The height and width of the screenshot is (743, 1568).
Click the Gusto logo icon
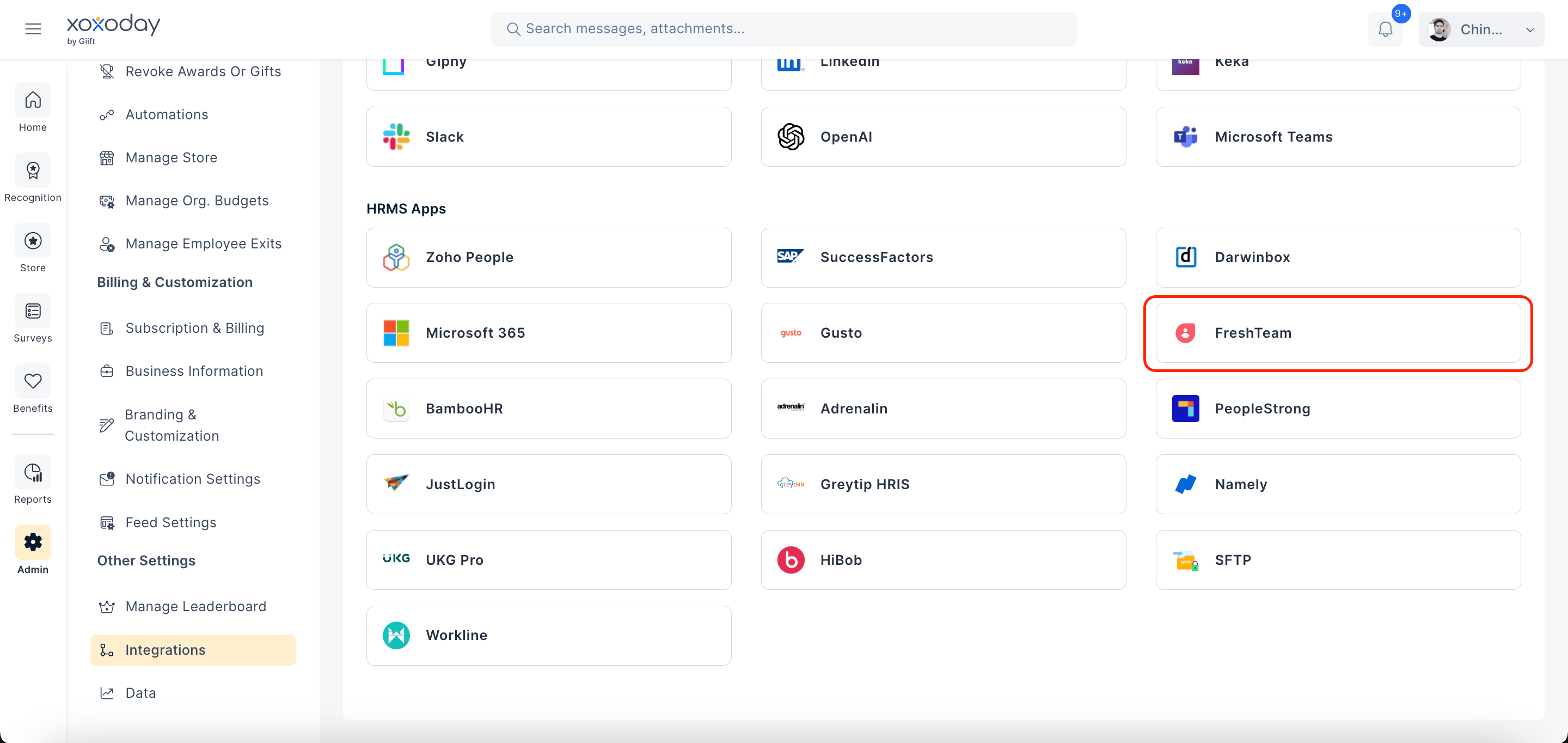[x=791, y=333]
